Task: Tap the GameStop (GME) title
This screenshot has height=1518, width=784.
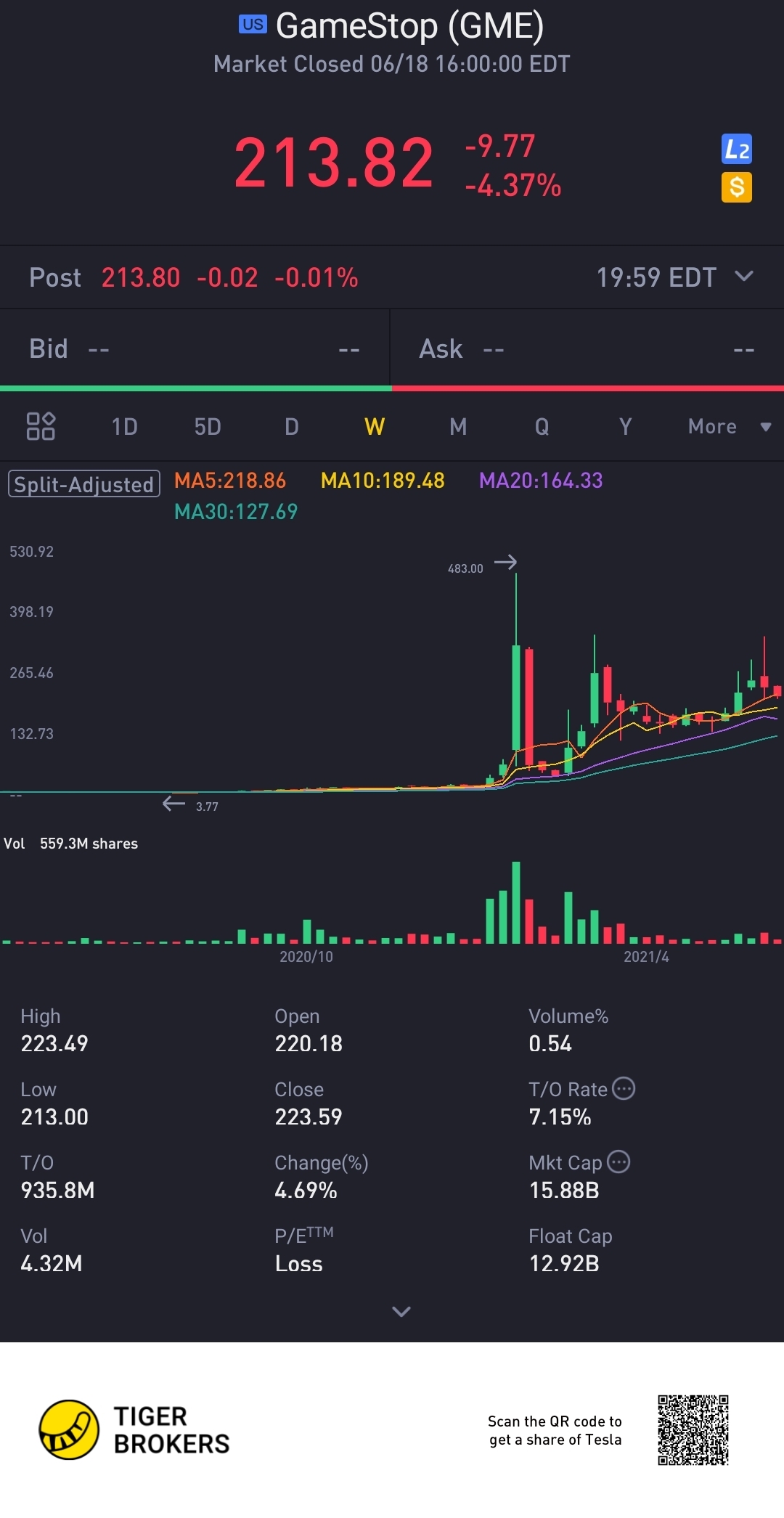Action: [x=409, y=26]
